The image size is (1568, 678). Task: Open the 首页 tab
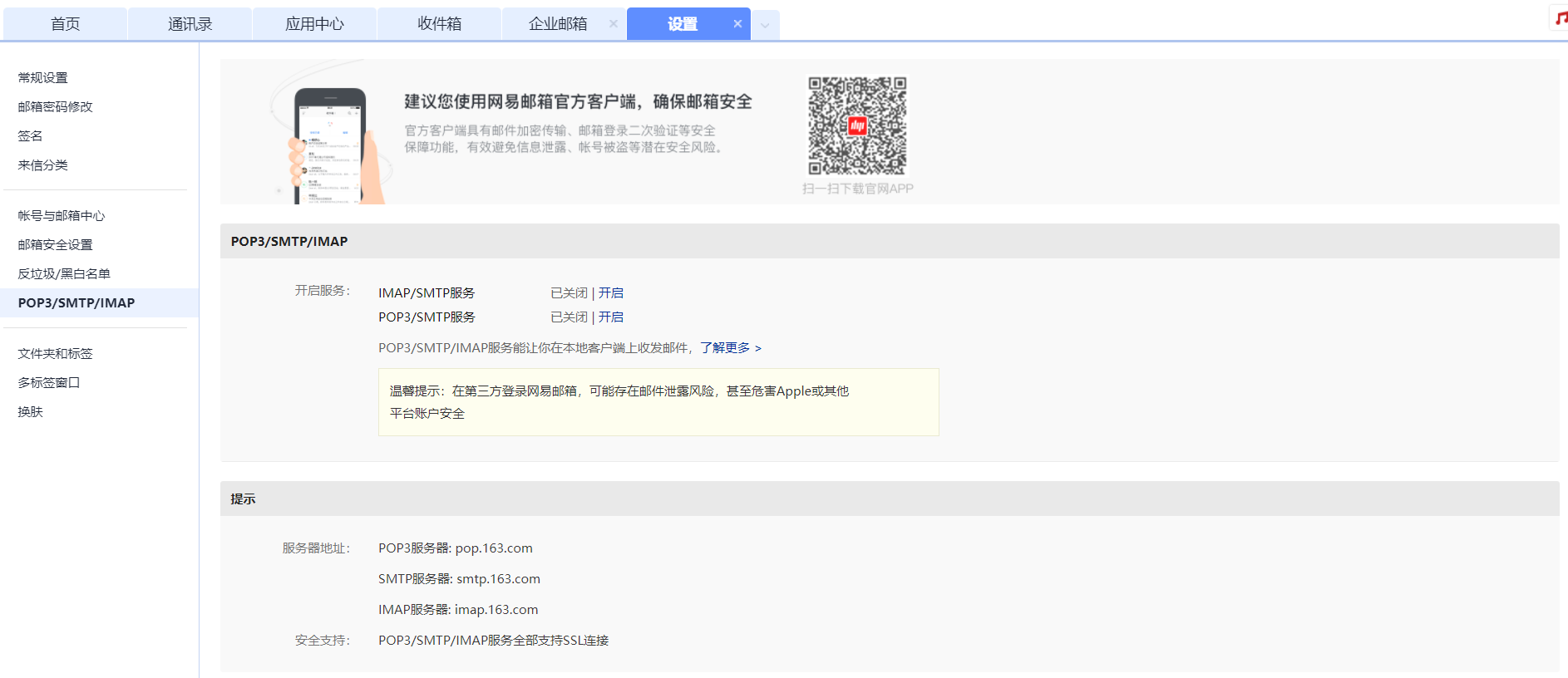pyautogui.click(x=65, y=24)
